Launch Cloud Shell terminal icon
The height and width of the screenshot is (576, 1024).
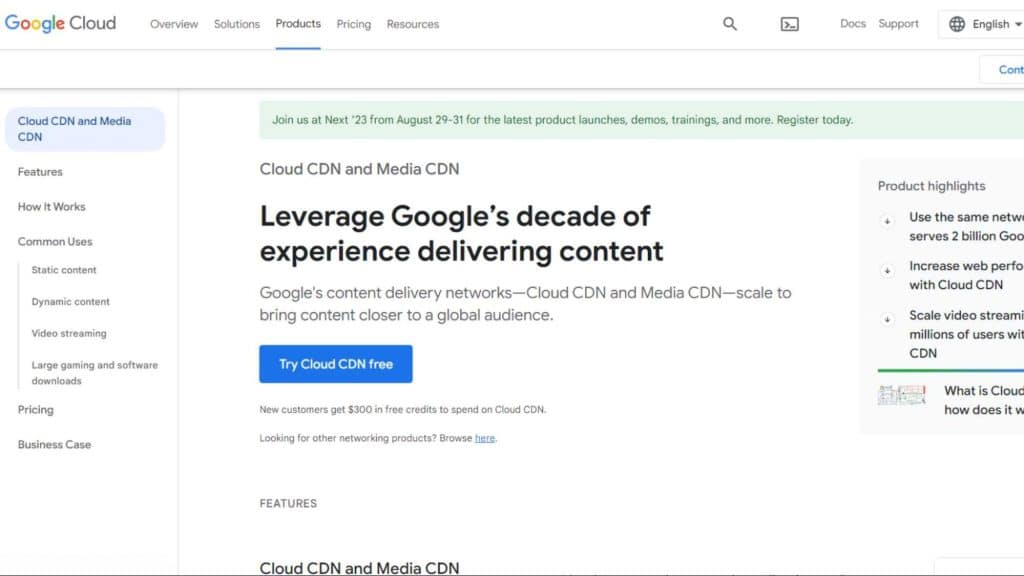(x=790, y=24)
